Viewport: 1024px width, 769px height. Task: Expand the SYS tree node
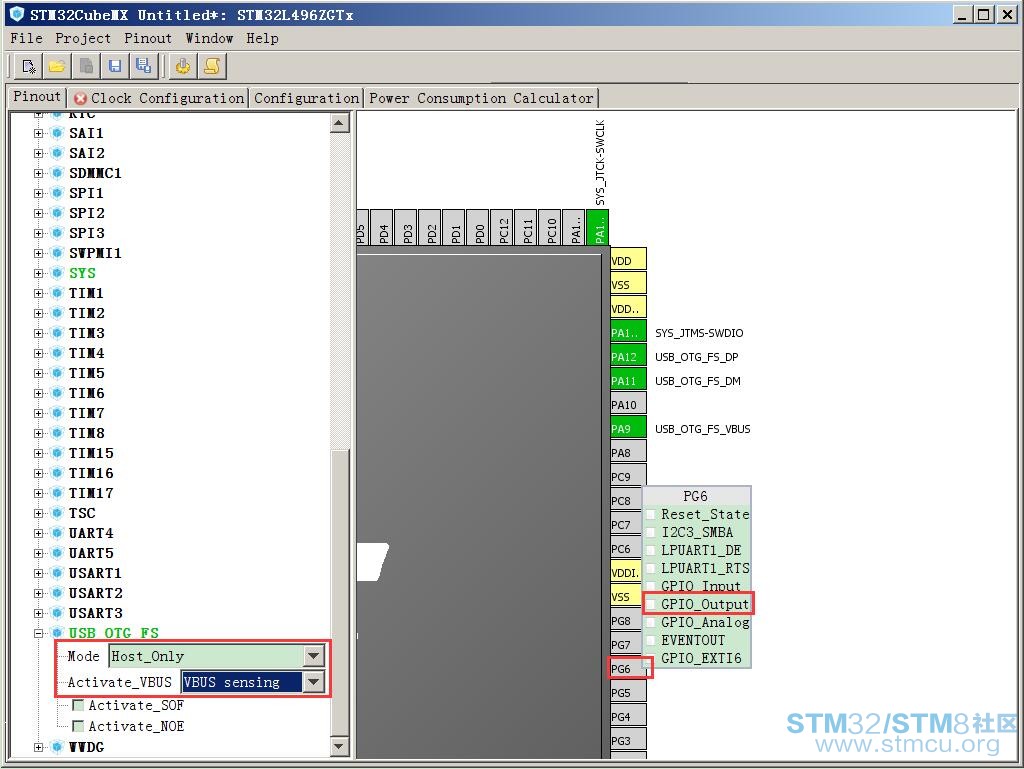pos(39,274)
